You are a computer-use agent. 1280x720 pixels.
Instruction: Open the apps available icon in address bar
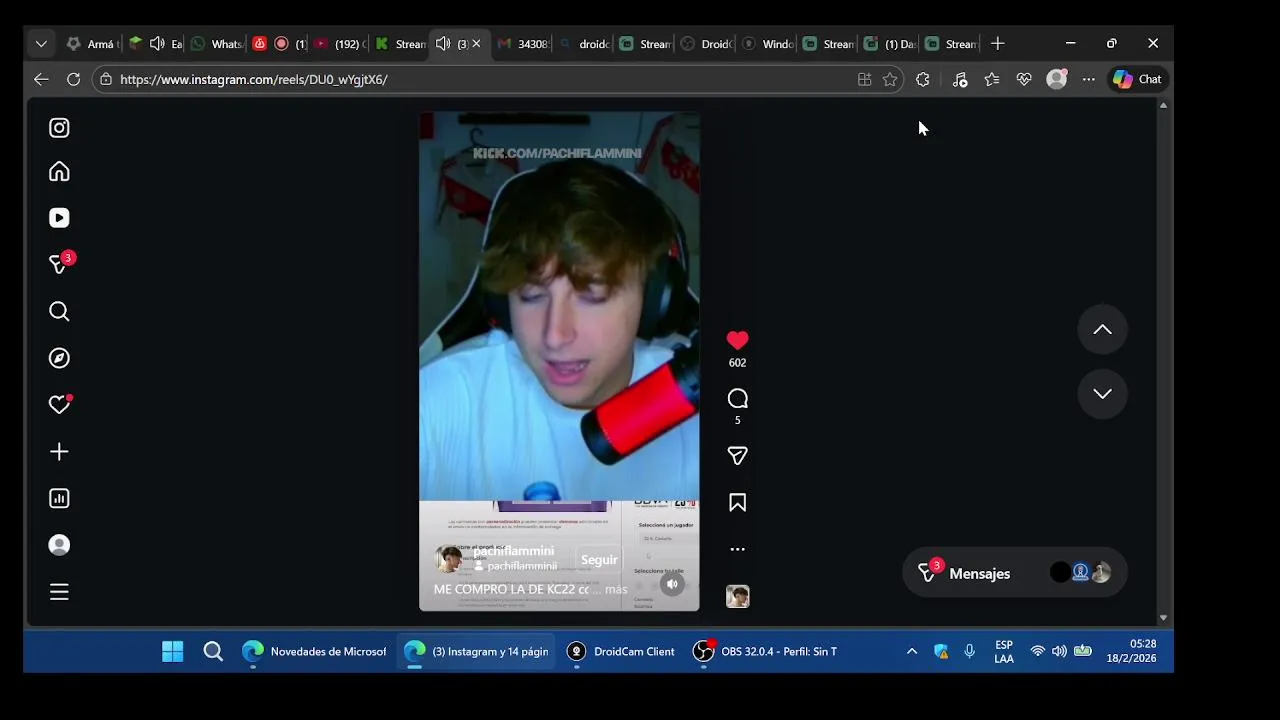(865, 79)
